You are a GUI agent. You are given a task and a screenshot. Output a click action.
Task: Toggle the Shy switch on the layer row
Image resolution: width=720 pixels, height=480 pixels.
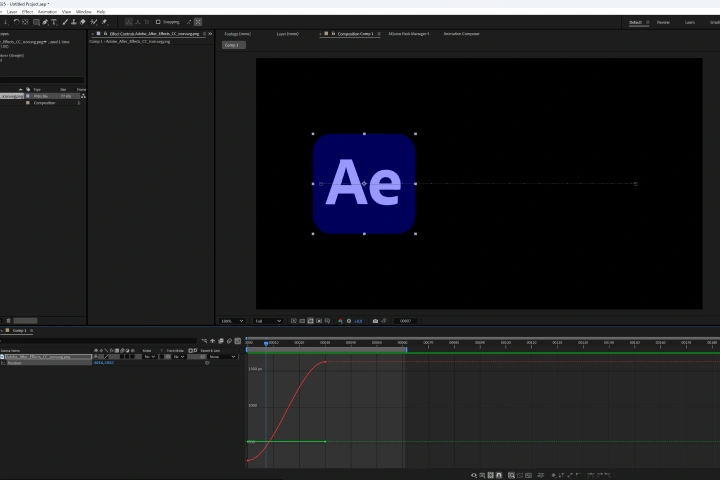pos(96,356)
